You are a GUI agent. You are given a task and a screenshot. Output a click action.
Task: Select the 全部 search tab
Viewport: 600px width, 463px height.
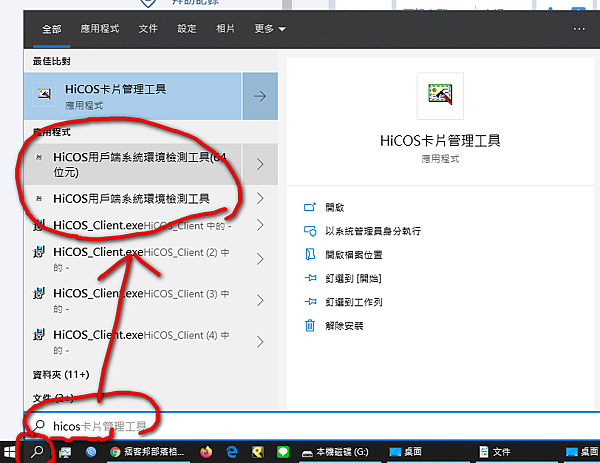pyautogui.click(x=52, y=29)
